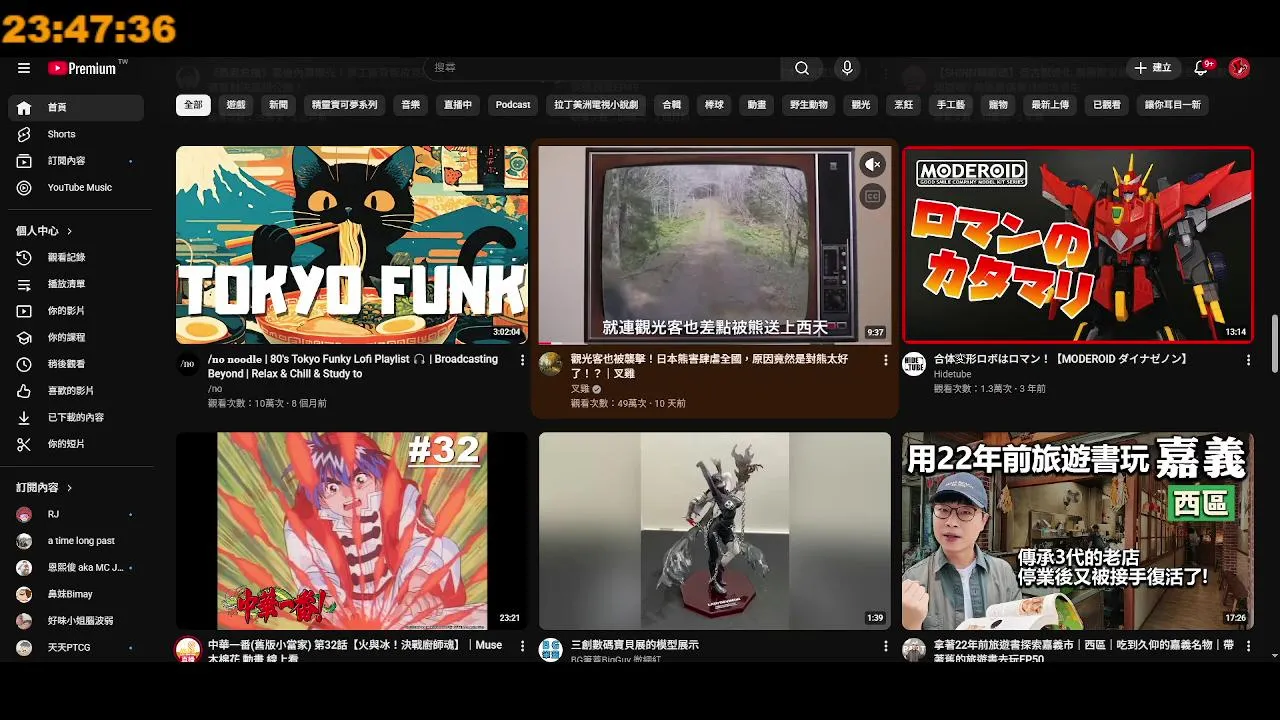
Task: Open 好味小姐腦波弱 channel
Action: (x=76, y=621)
